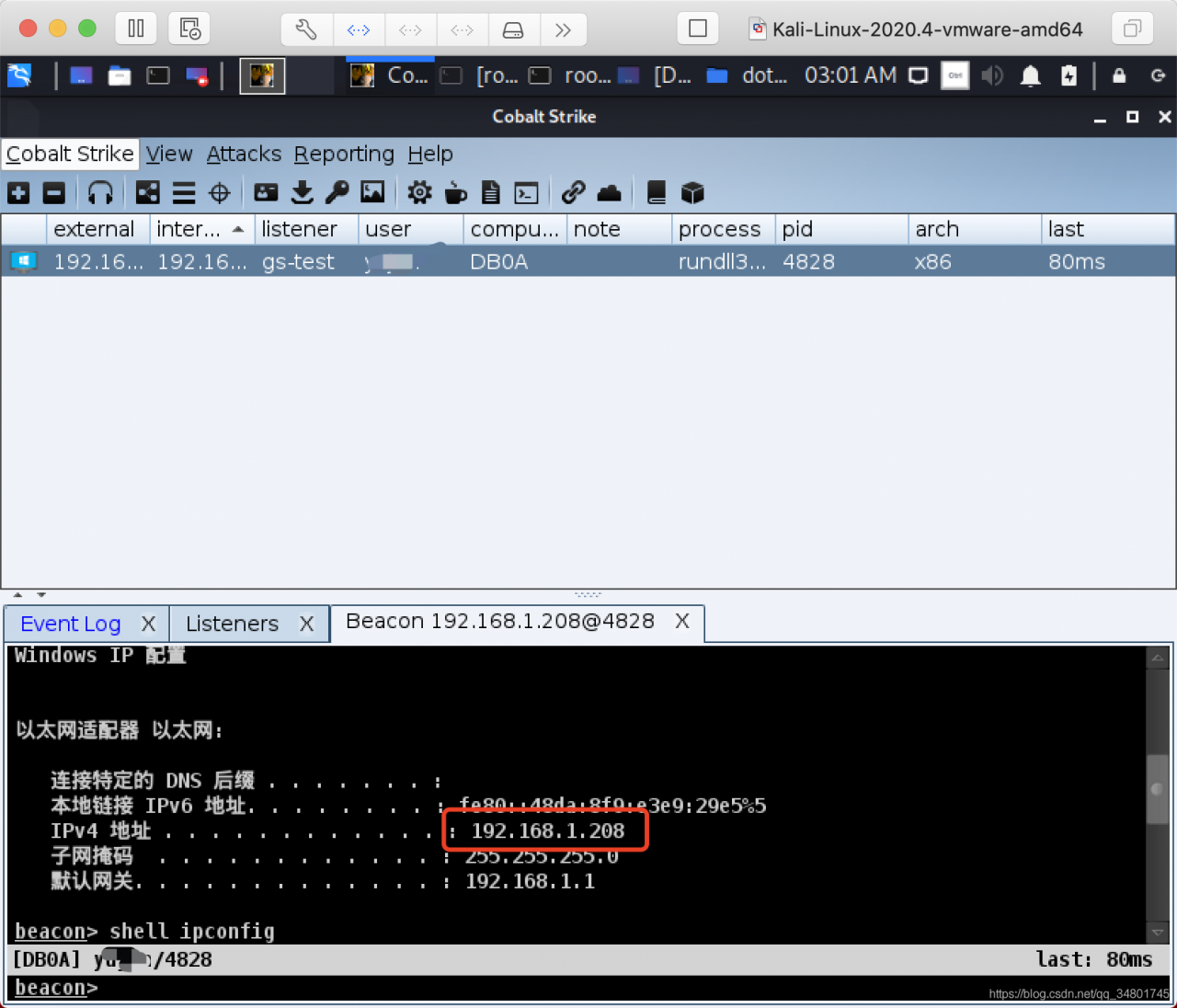Click the power battery icon in panel
1177x1008 pixels.
click(x=1068, y=75)
